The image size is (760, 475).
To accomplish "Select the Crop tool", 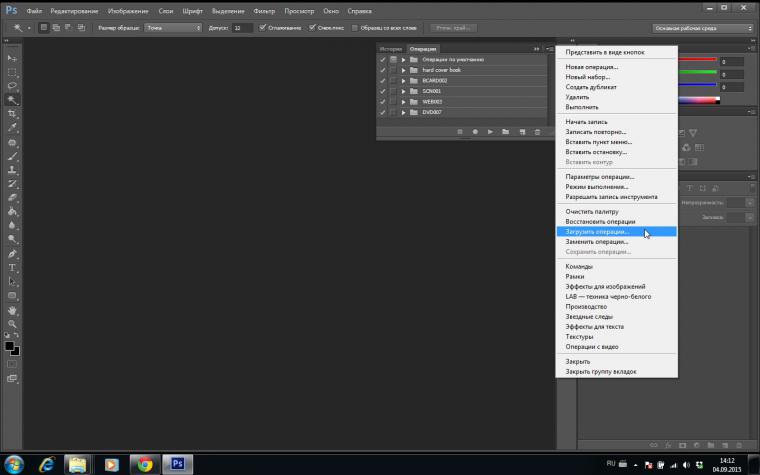I will [x=12, y=114].
